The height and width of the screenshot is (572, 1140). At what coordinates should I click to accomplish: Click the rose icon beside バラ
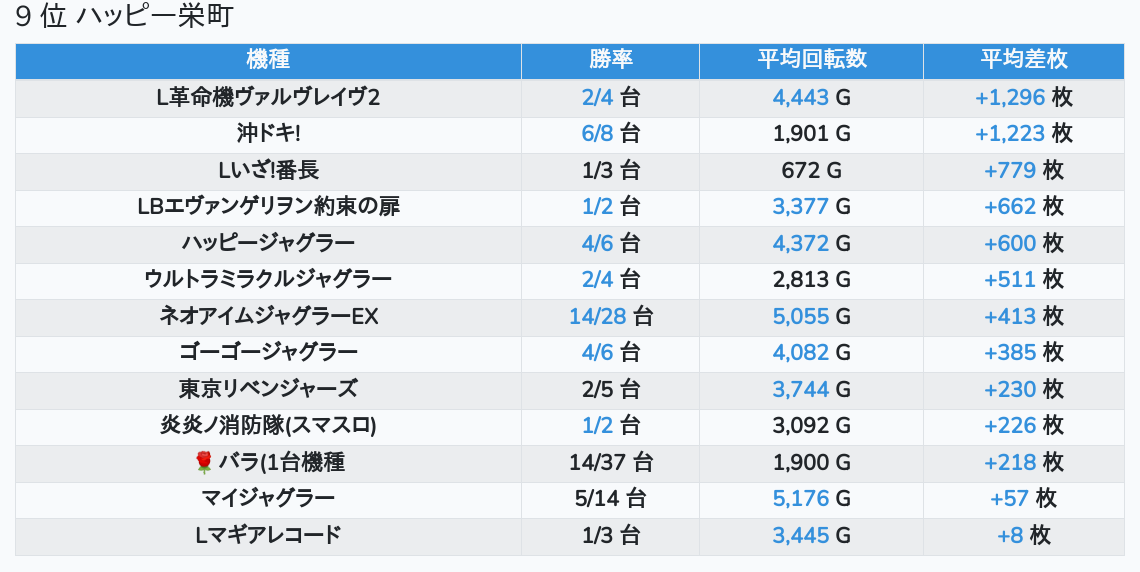click(204, 462)
